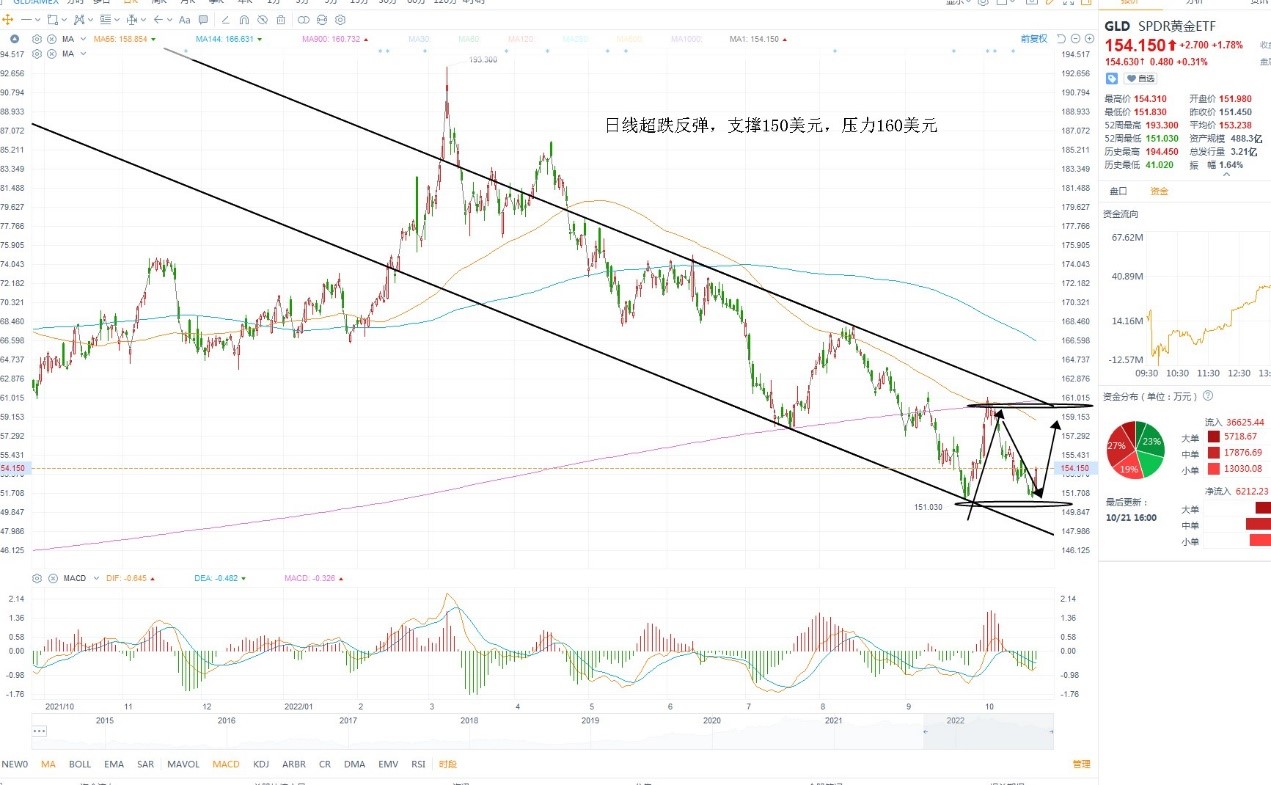Select the Fibonacci retracement lines tool
Viewport: 1271px width, 785px height.
coord(105,20)
